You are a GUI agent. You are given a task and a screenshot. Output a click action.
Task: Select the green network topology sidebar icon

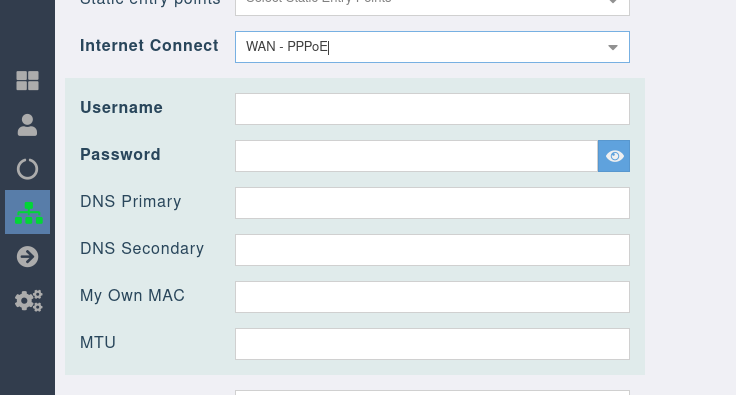tap(28, 212)
